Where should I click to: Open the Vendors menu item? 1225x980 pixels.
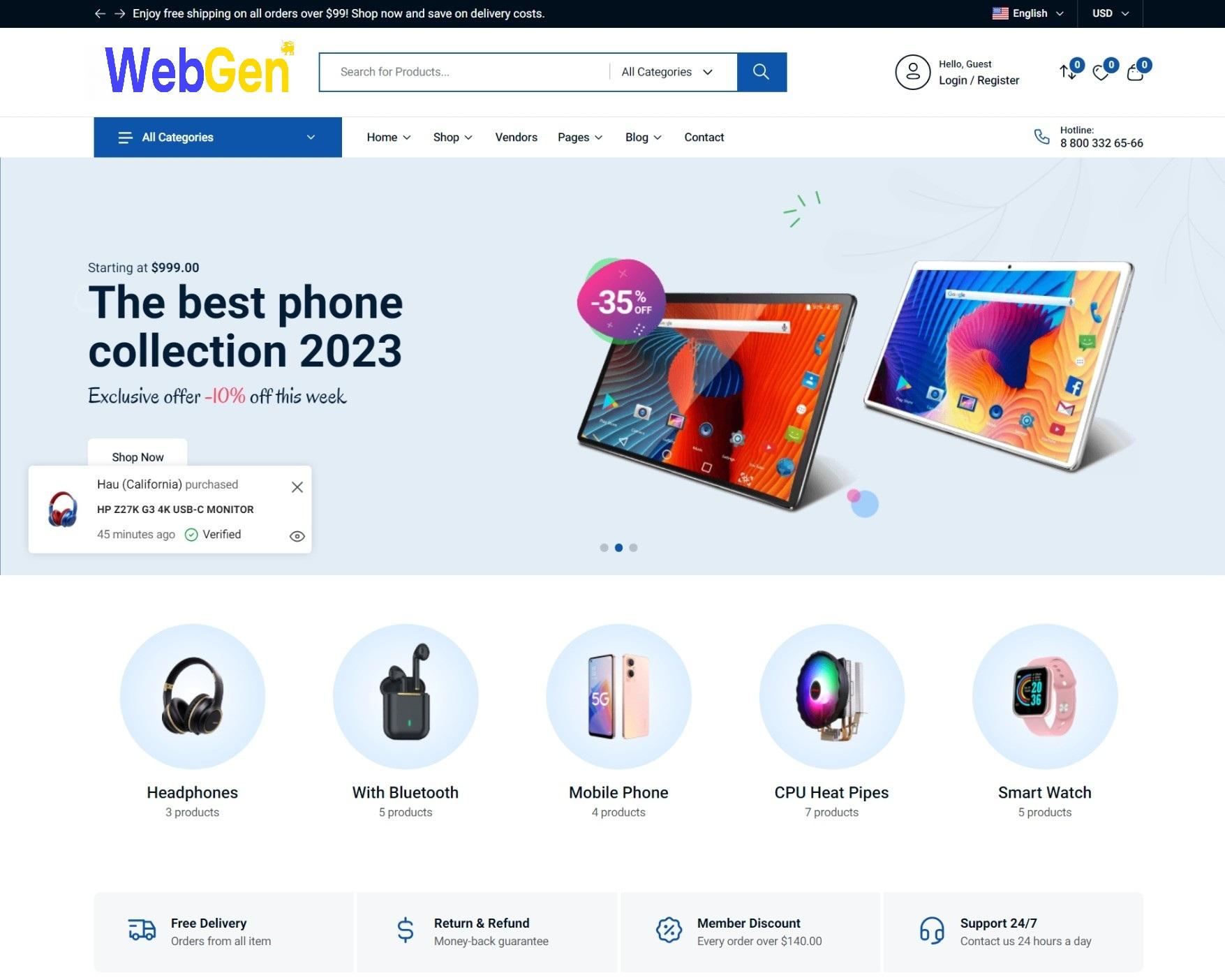coord(516,138)
